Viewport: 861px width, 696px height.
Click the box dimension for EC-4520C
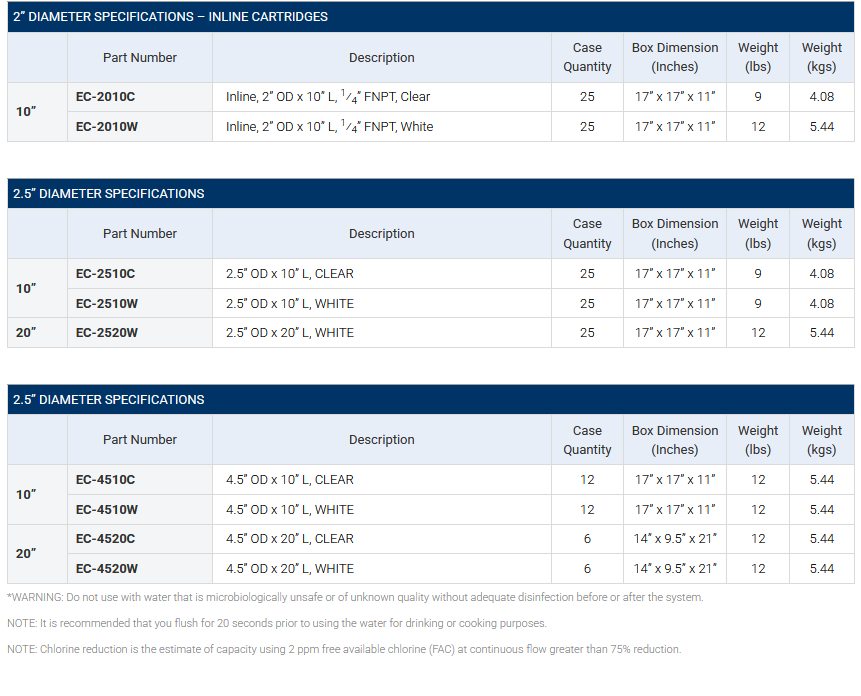click(675, 539)
